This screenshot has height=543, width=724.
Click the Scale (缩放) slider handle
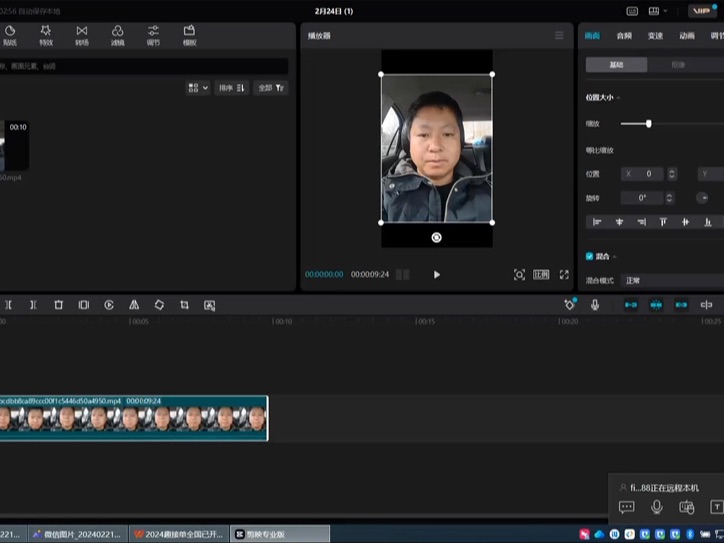pos(649,124)
